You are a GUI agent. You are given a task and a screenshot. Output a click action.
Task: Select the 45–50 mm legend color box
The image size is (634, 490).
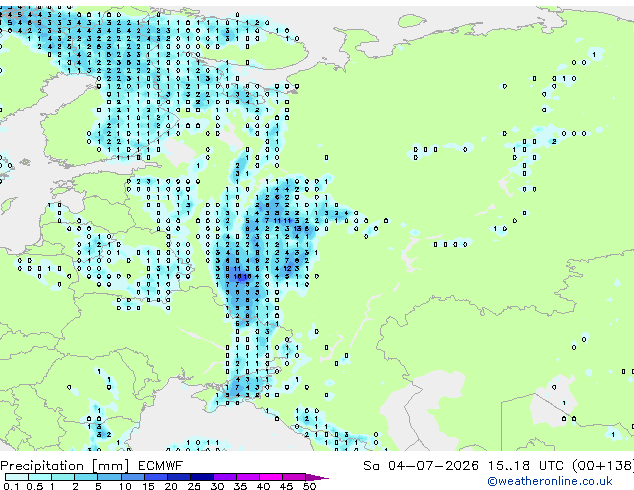click(x=294, y=477)
